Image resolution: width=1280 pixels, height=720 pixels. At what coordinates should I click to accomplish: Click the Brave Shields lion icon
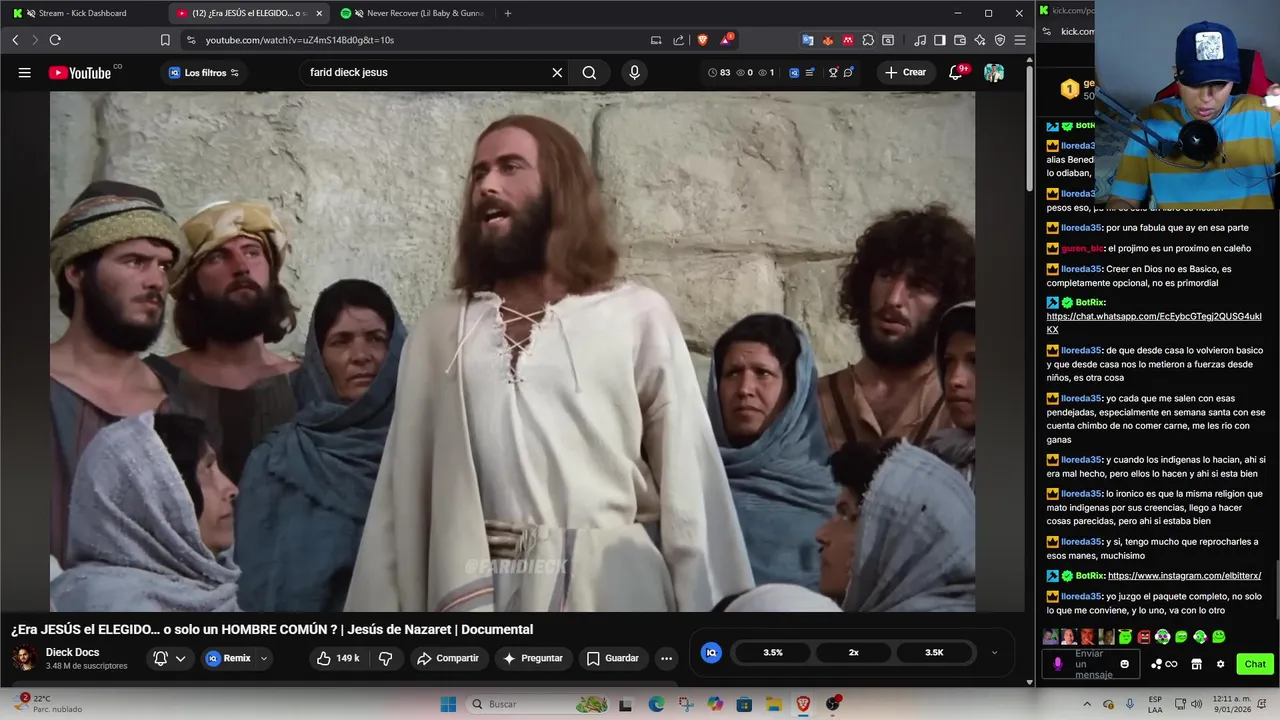tap(703, 40)
